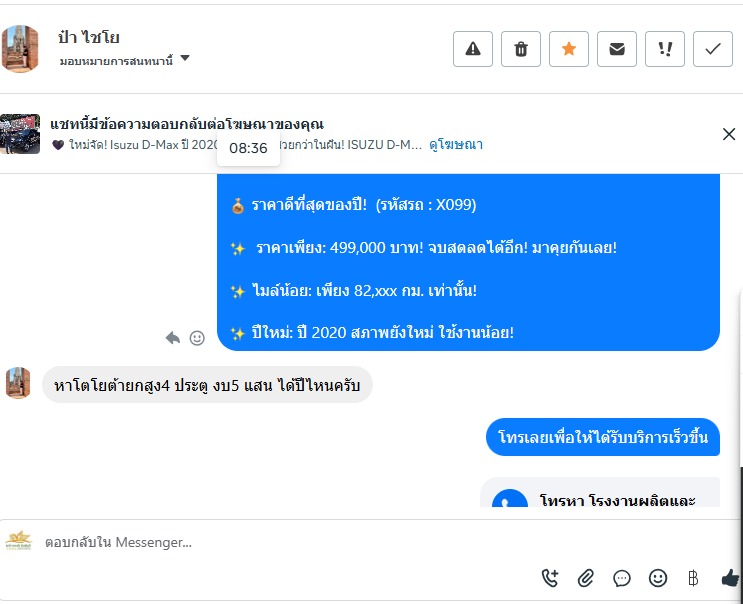Mark conversation unread with envelope icon
Viewport: 743px width, 604px height.
coord(617,49)
